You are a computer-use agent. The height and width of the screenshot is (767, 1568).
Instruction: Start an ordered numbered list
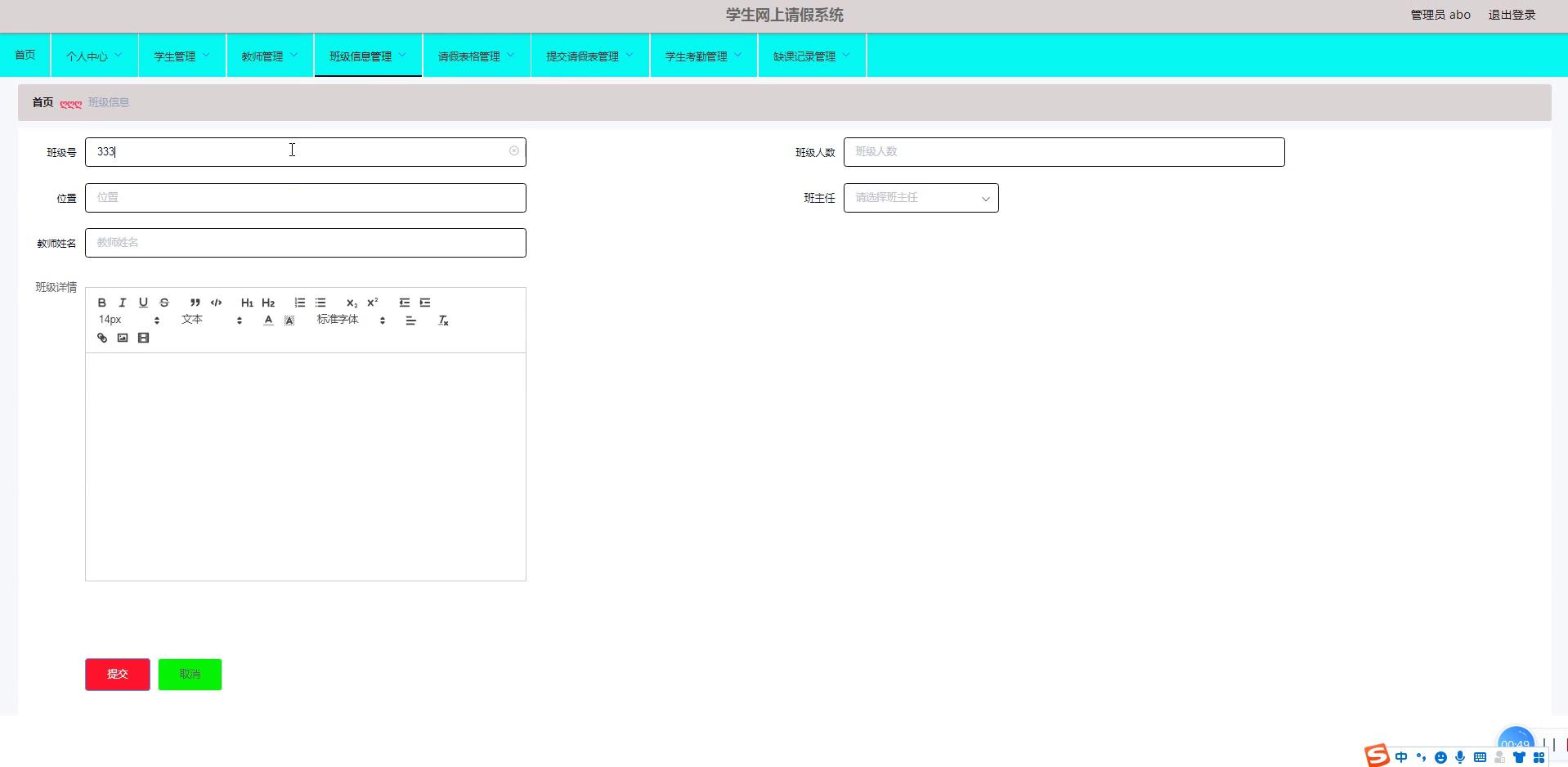(x=300, y=303)
